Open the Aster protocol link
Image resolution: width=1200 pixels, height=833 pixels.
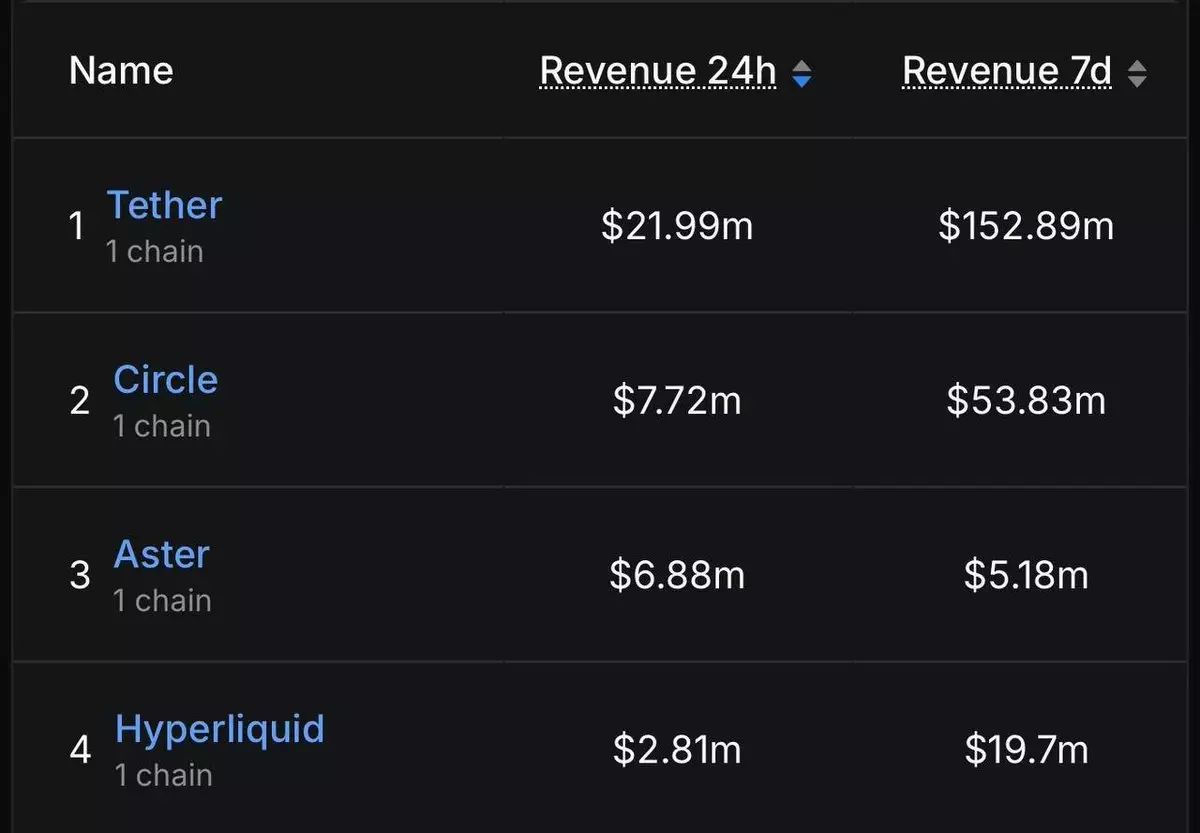(x=161, y=554)
